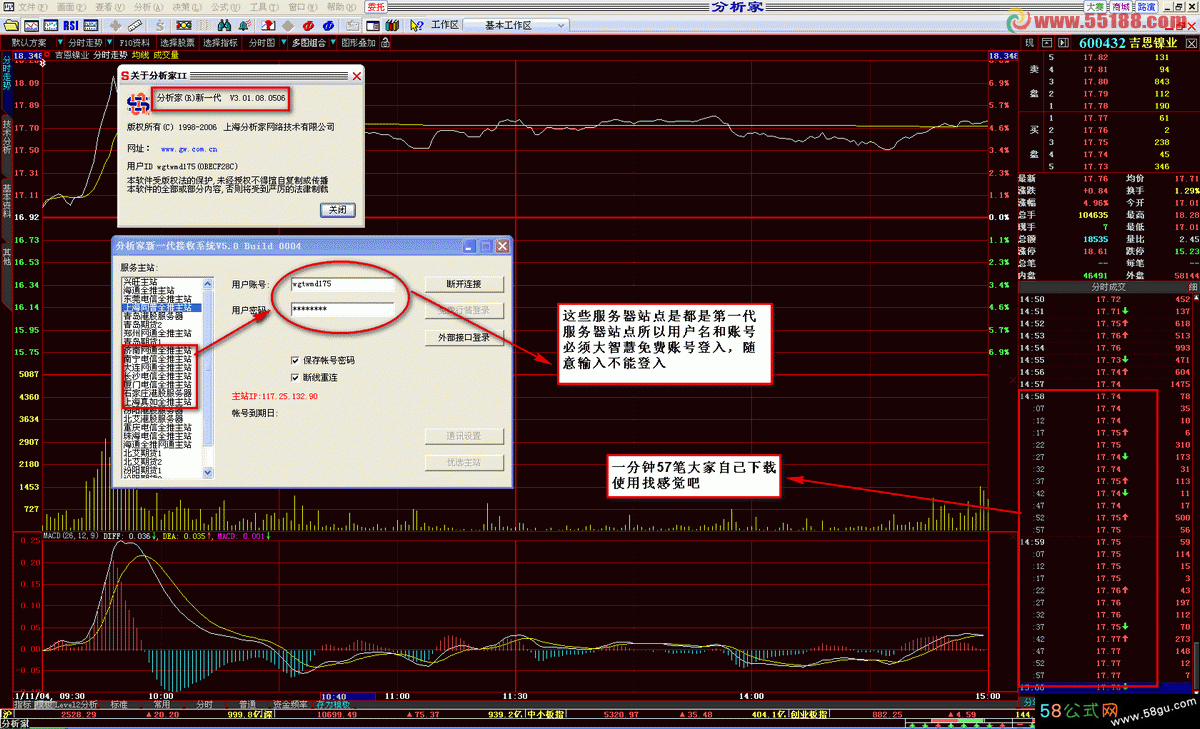Expand the 分时图 dropdown arrow
Image resolution: width=1200 pixels, height=729 pixels.
[x=283, y=43]
